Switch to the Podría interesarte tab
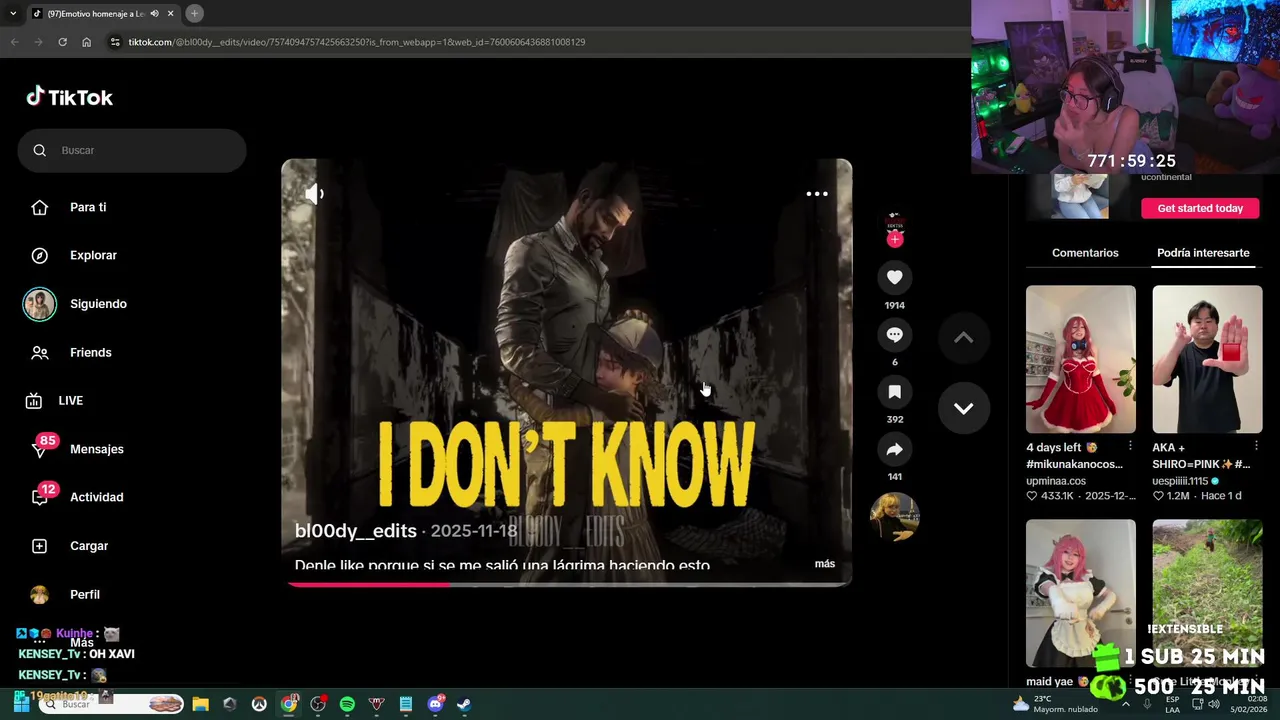This screenshot has height=720, width=1280. coord(1203,253)
